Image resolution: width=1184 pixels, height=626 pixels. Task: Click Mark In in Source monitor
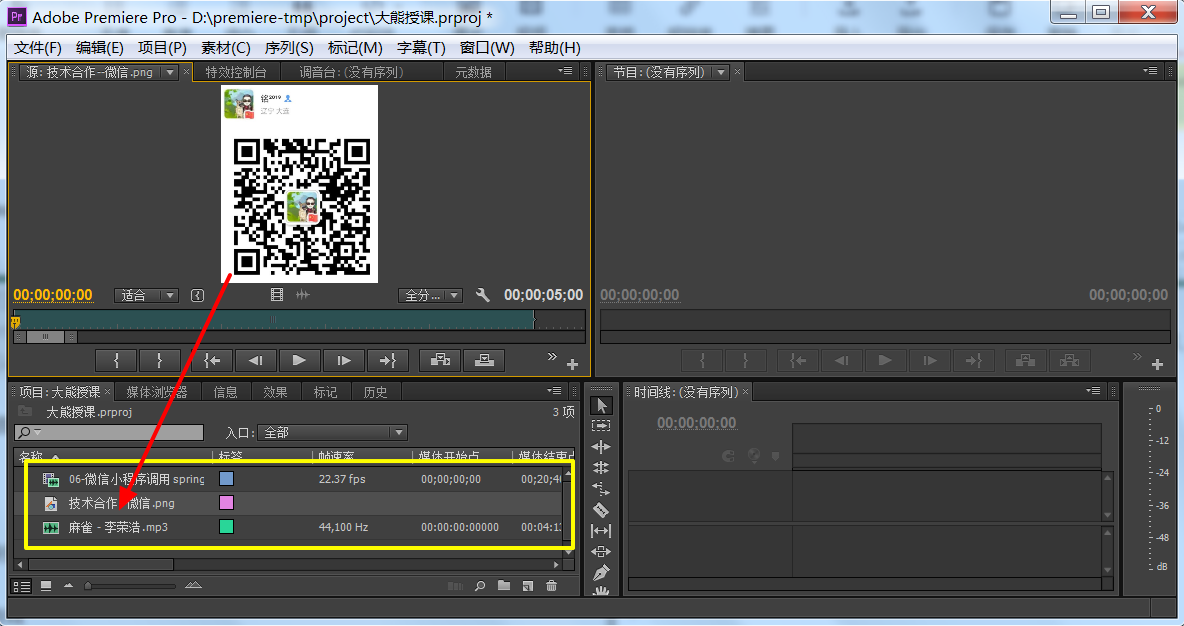coord(116,361)
